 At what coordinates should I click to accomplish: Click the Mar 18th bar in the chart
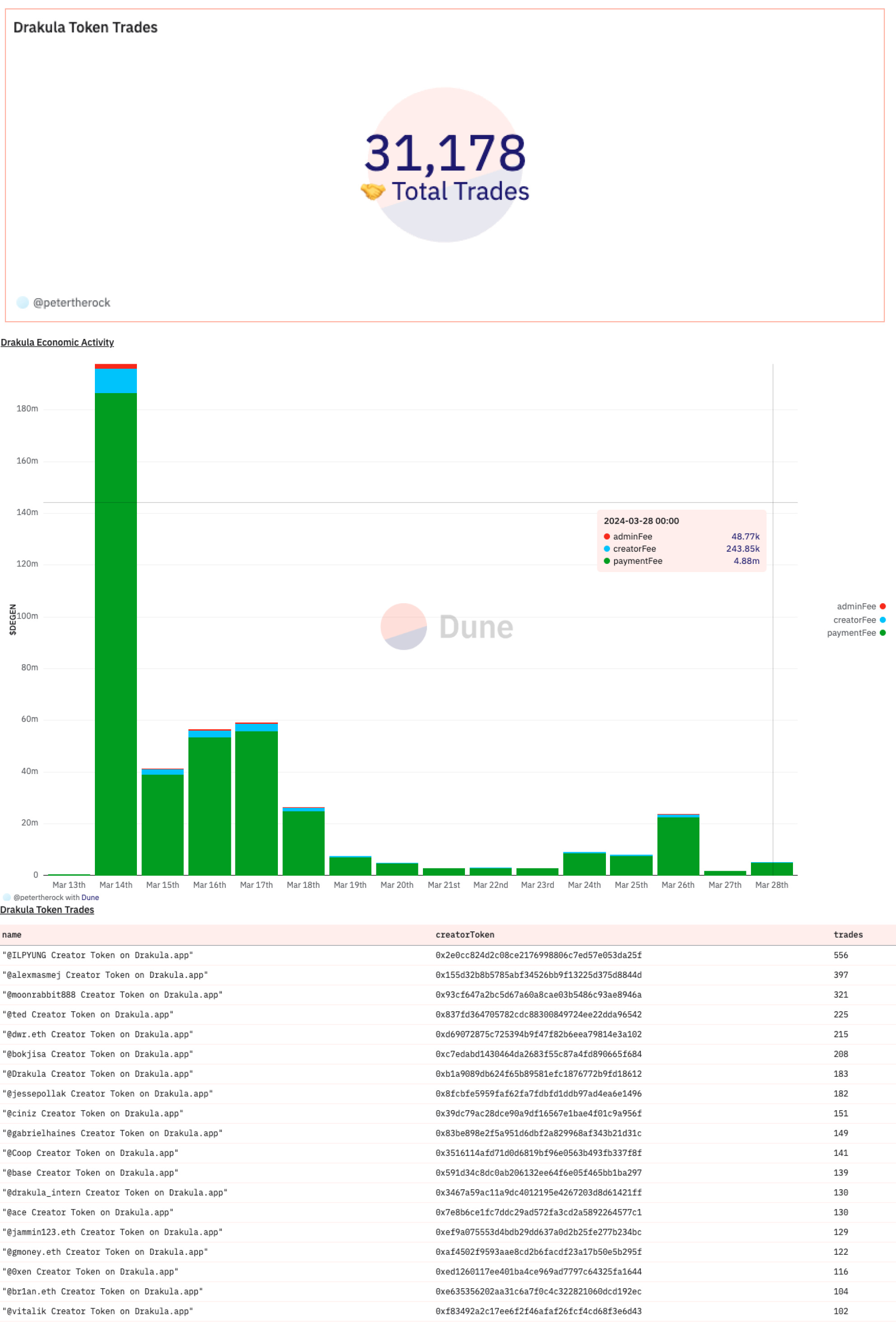(303, 841)
